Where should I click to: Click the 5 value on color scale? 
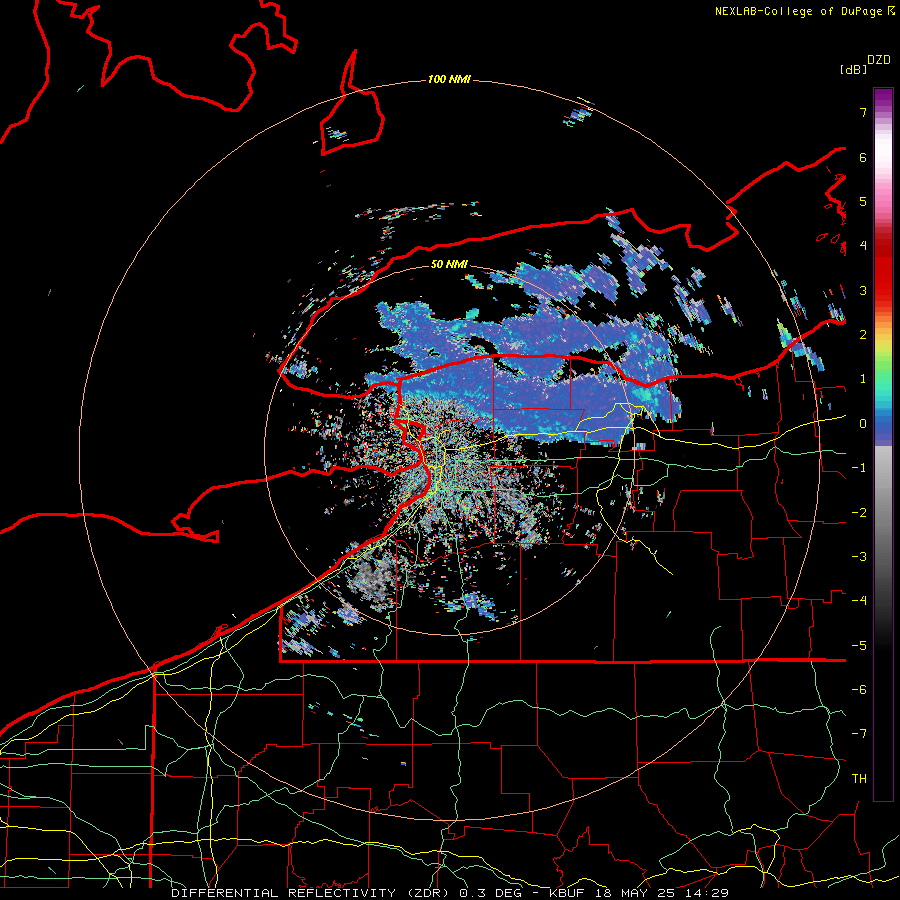tap(863, 201)
